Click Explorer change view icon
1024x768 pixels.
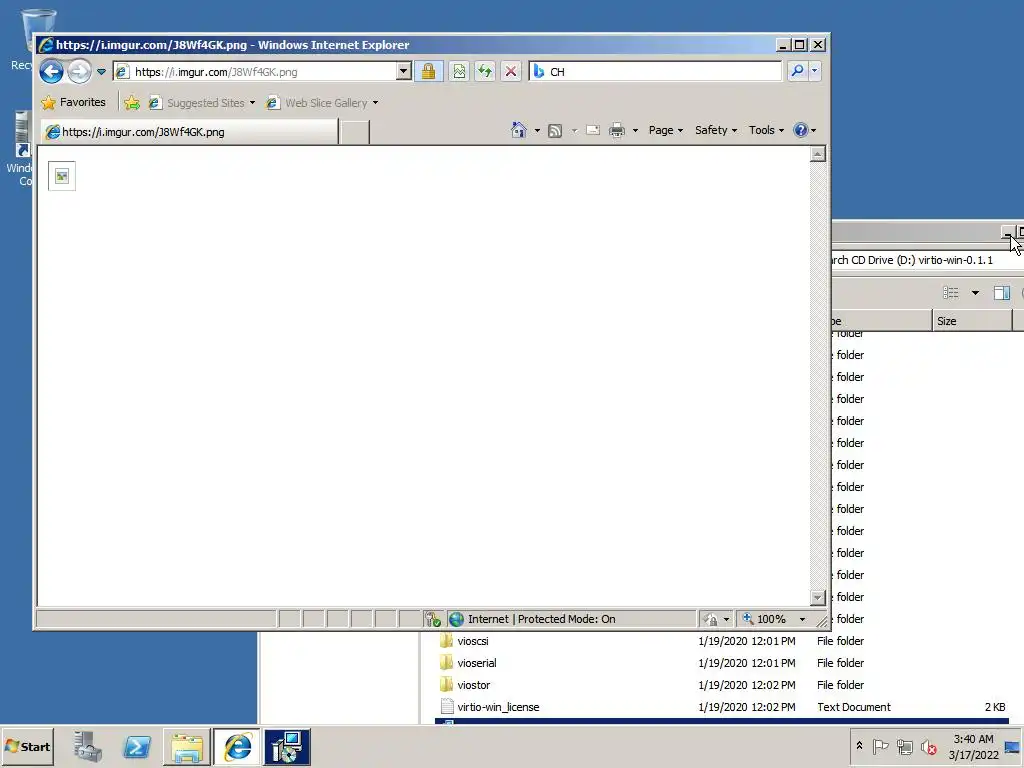(951, 293)
